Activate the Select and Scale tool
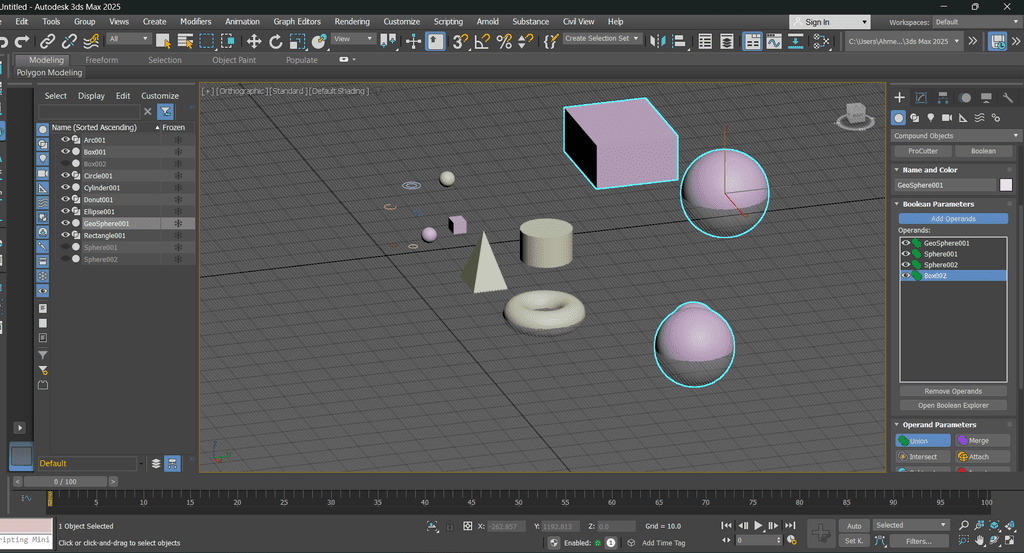 click(297, 42)
